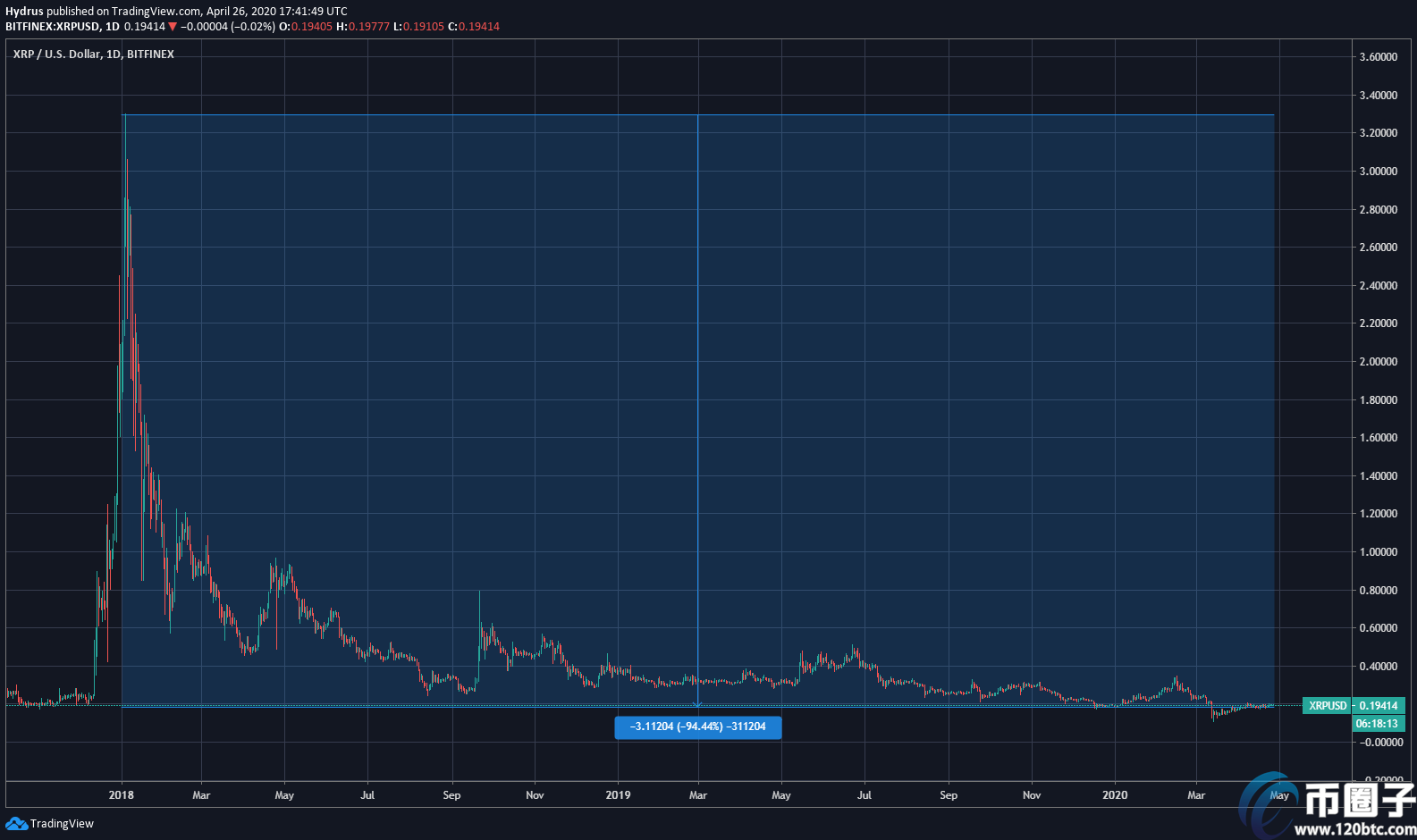Click the Sep label between 2018 and 2019

tap(451, 795)
